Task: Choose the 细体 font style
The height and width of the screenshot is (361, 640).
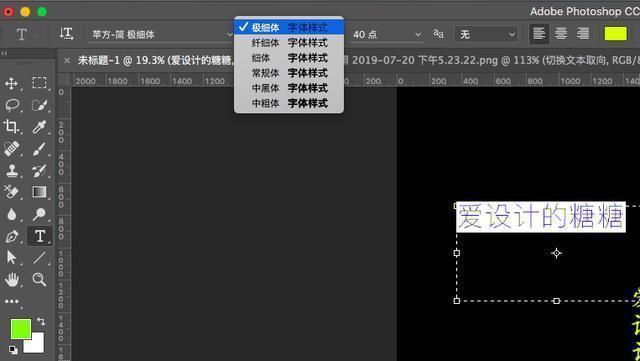Action: coord(289,58)
